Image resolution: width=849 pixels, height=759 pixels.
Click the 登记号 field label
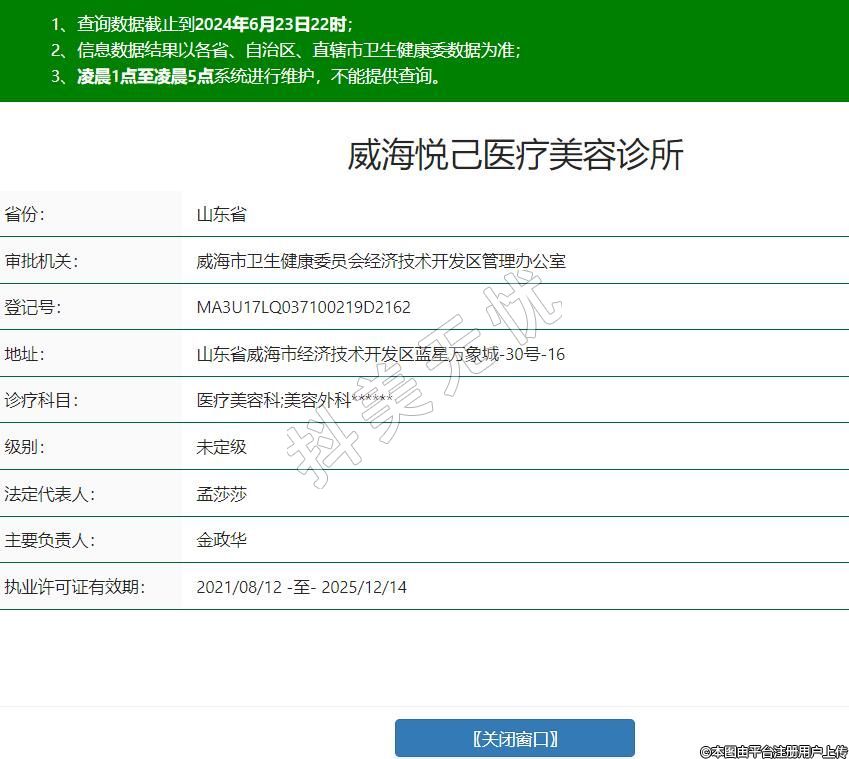(x=33, y=307)
